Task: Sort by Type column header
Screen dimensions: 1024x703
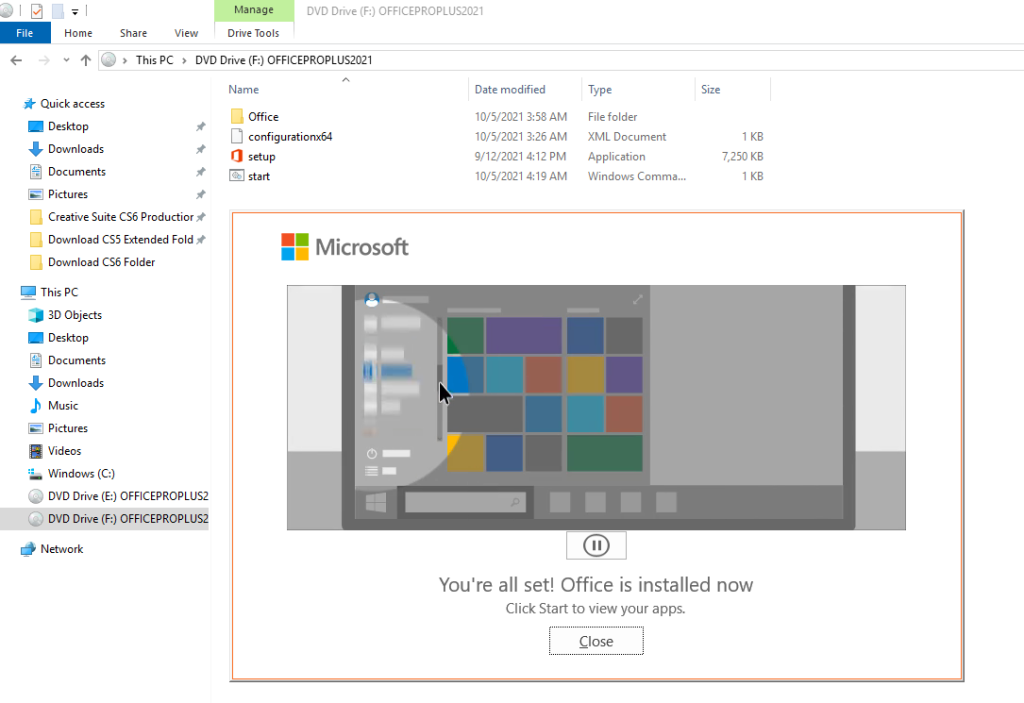Action: tap(600, 90)
